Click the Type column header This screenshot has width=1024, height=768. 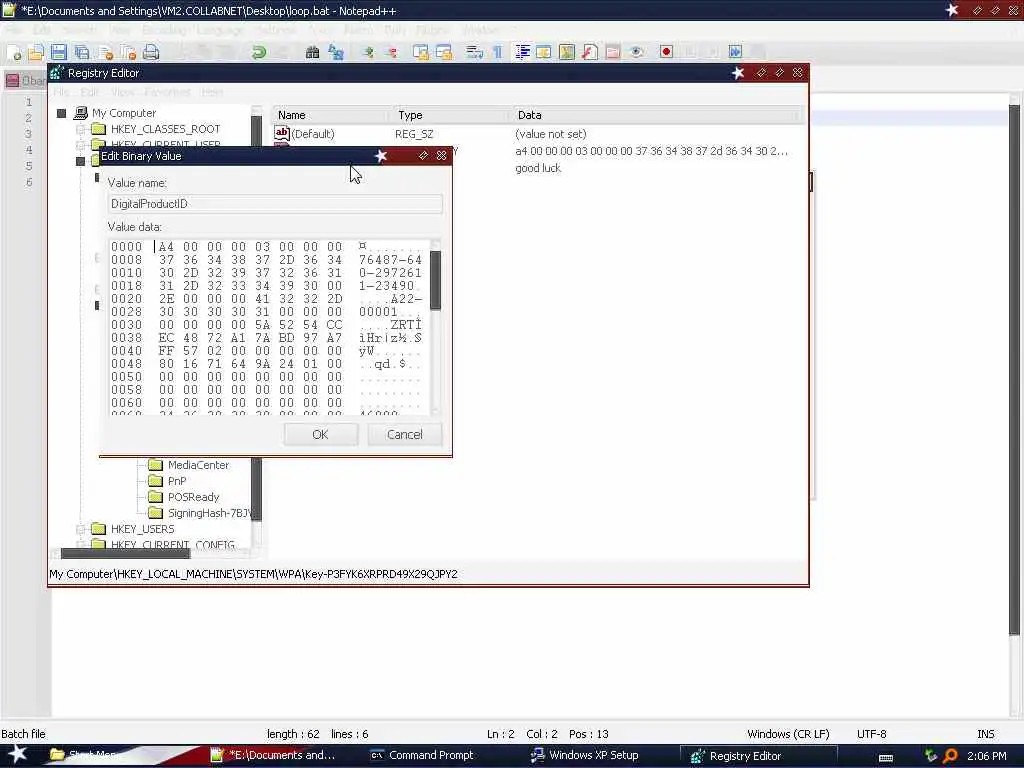pyautogui.click(x=451, y=115)
